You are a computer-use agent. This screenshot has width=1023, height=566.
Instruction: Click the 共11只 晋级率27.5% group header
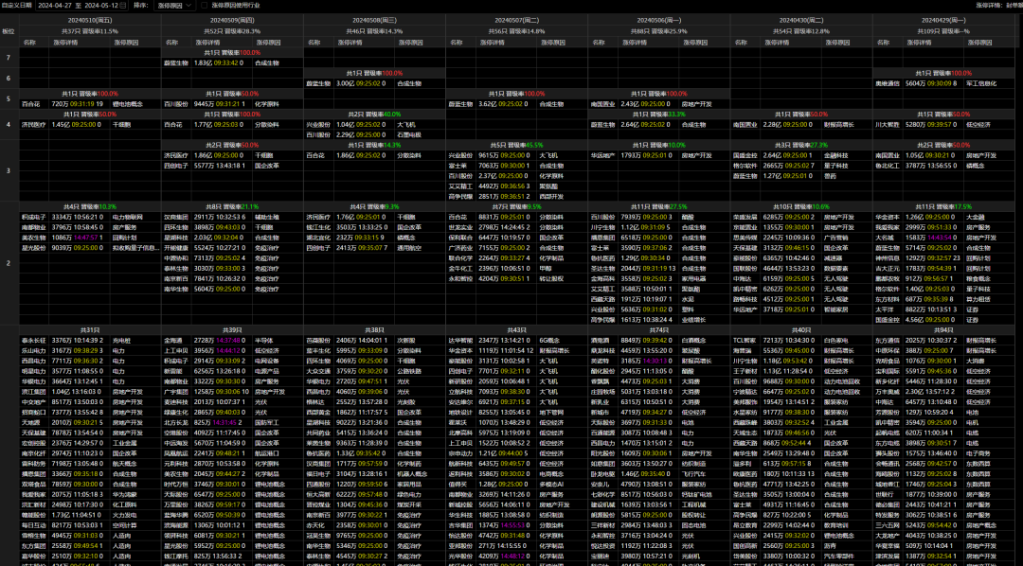[659, 207]
